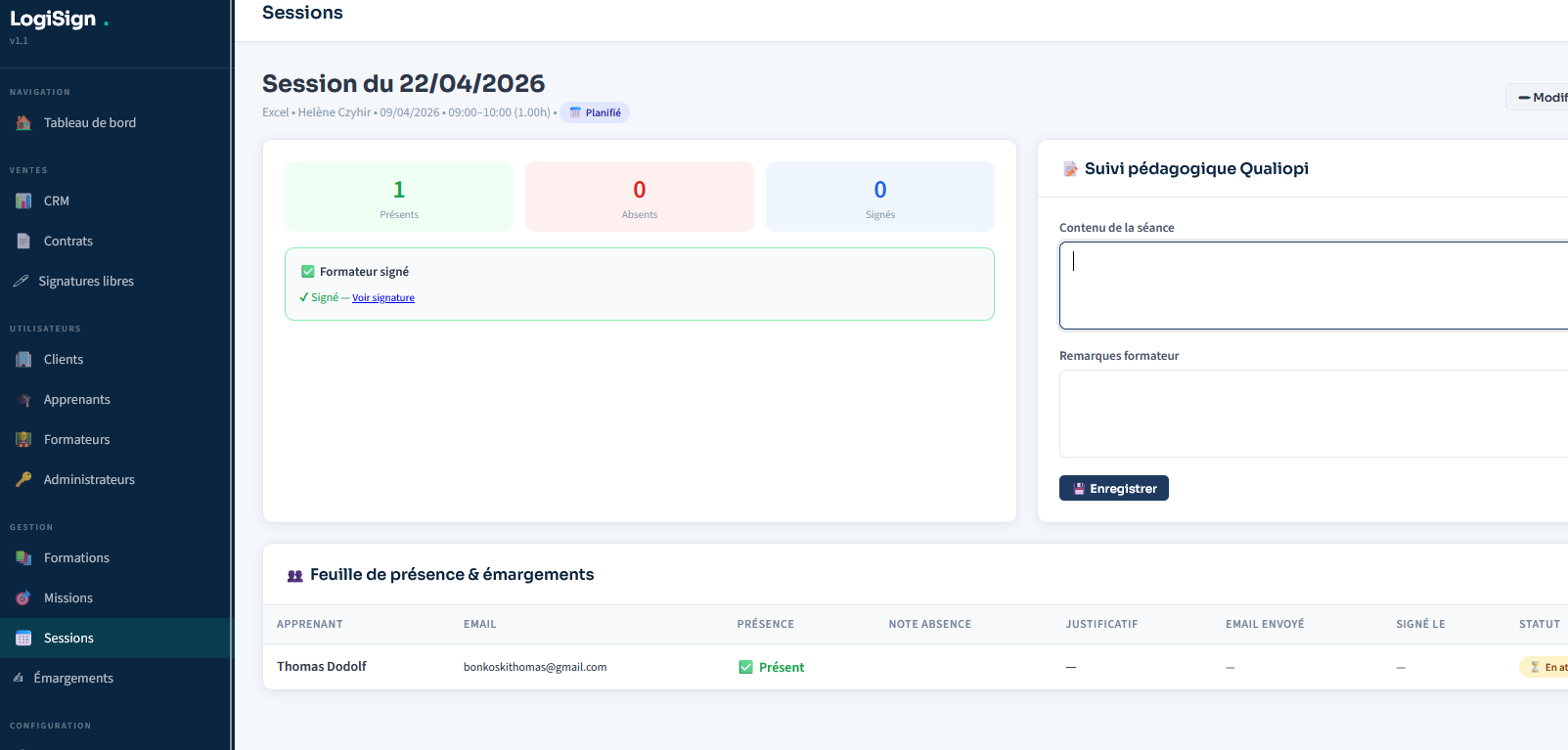Click the Contrats document icon
1568x750 pixels.
(x=23, y=242)
